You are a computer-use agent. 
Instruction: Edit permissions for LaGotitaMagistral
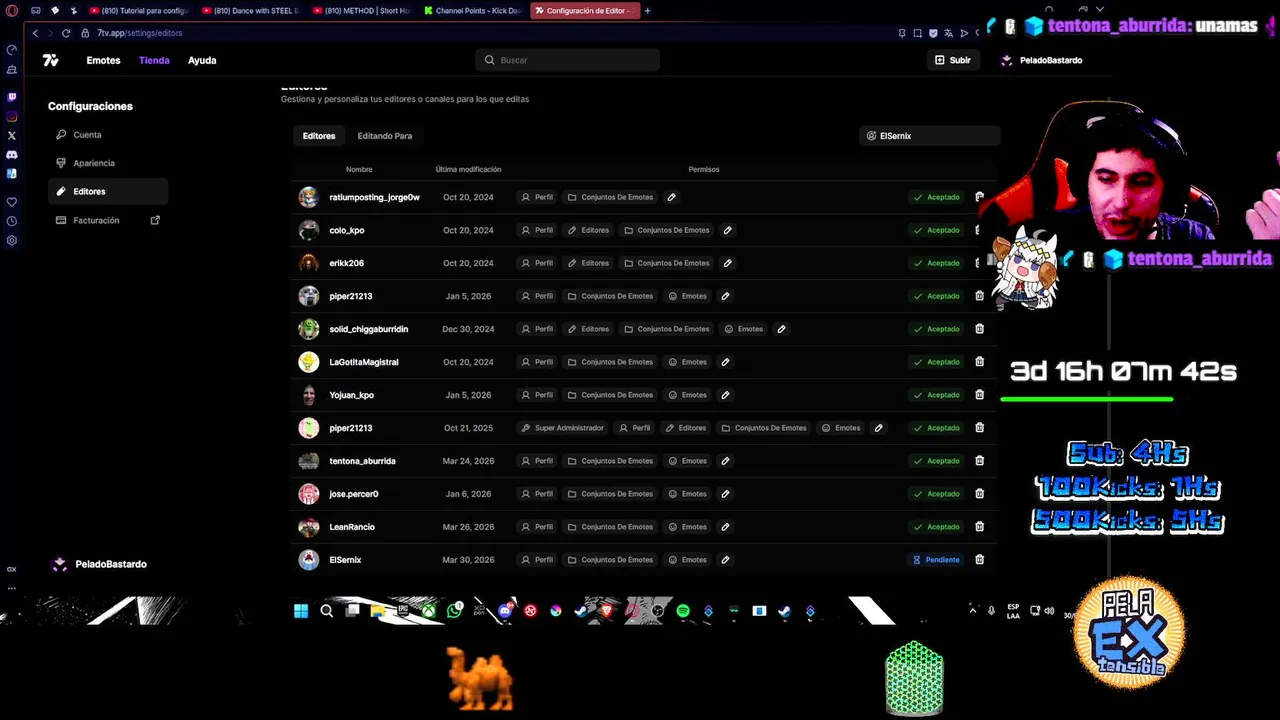click(725, 362)
